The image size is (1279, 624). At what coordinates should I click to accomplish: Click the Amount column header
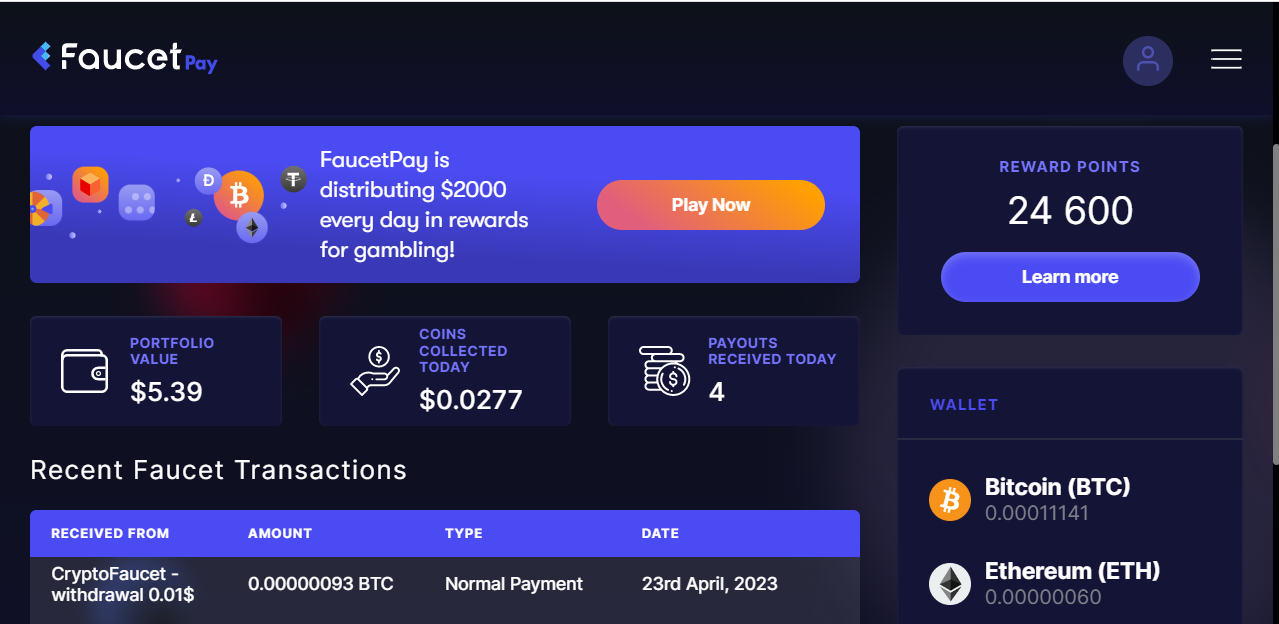280,534
